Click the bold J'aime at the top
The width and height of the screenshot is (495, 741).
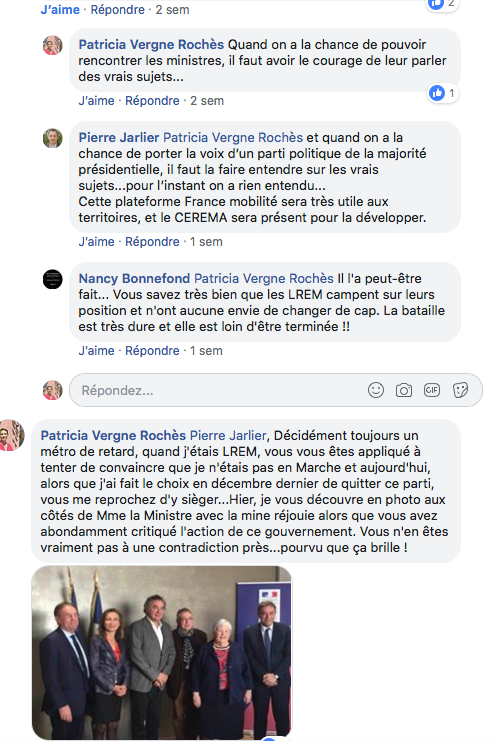point(60,10)
